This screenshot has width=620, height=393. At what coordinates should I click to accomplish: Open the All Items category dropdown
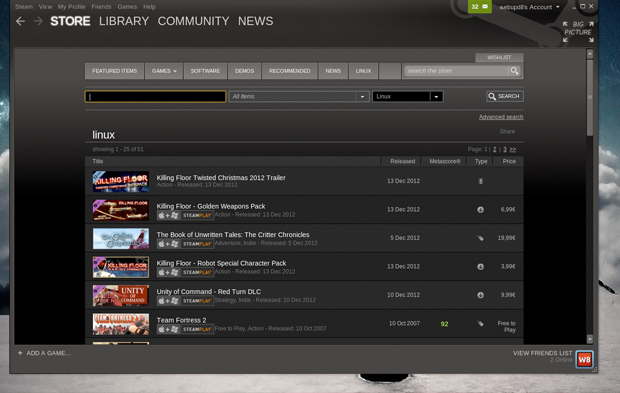pyautogui.click(x=299, y=96)
